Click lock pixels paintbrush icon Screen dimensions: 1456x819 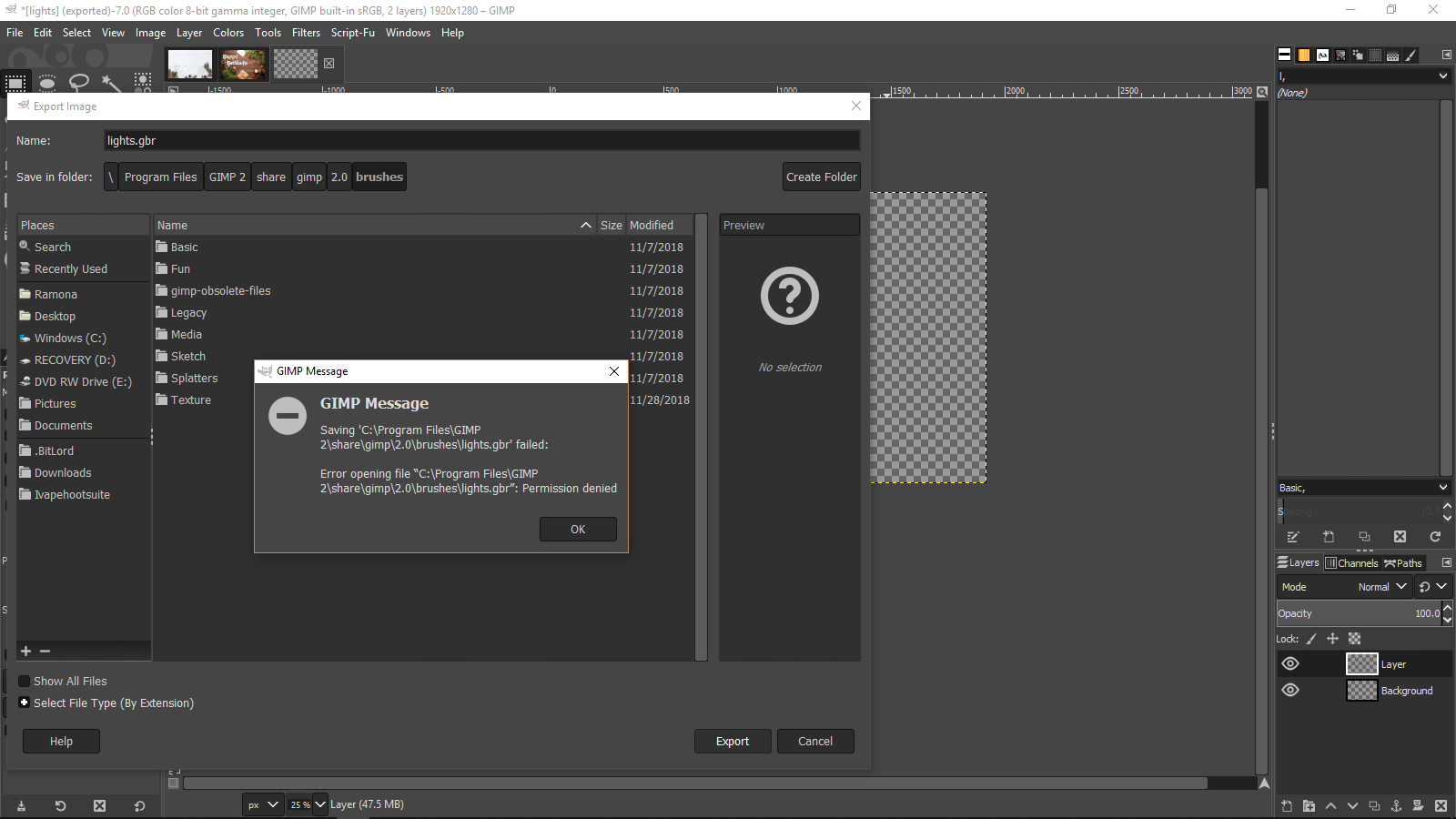1311,639
